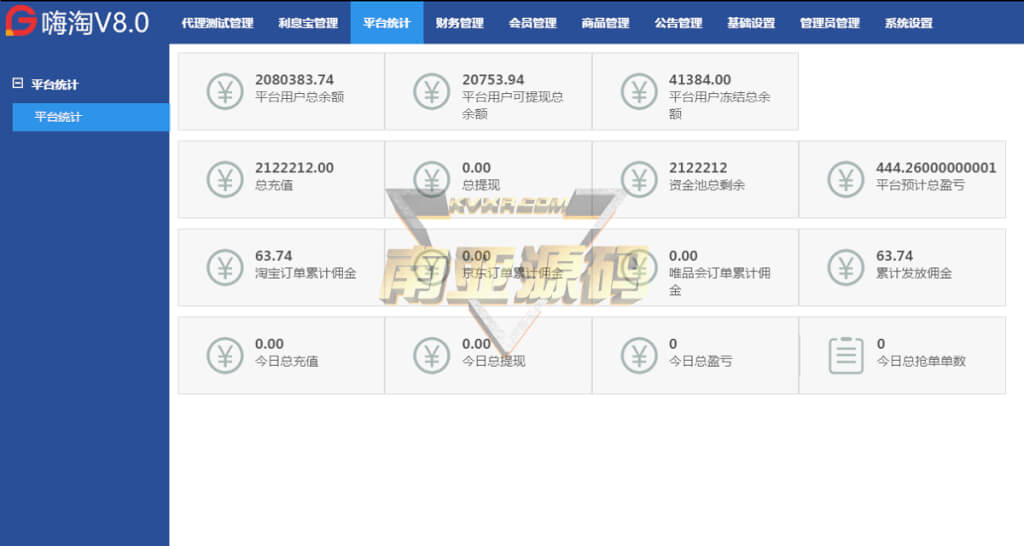The width and height of the screenshot is (1024, 546).
Task: Click the yen icon beside 平台用户总余额
Action: click(225, 91)
